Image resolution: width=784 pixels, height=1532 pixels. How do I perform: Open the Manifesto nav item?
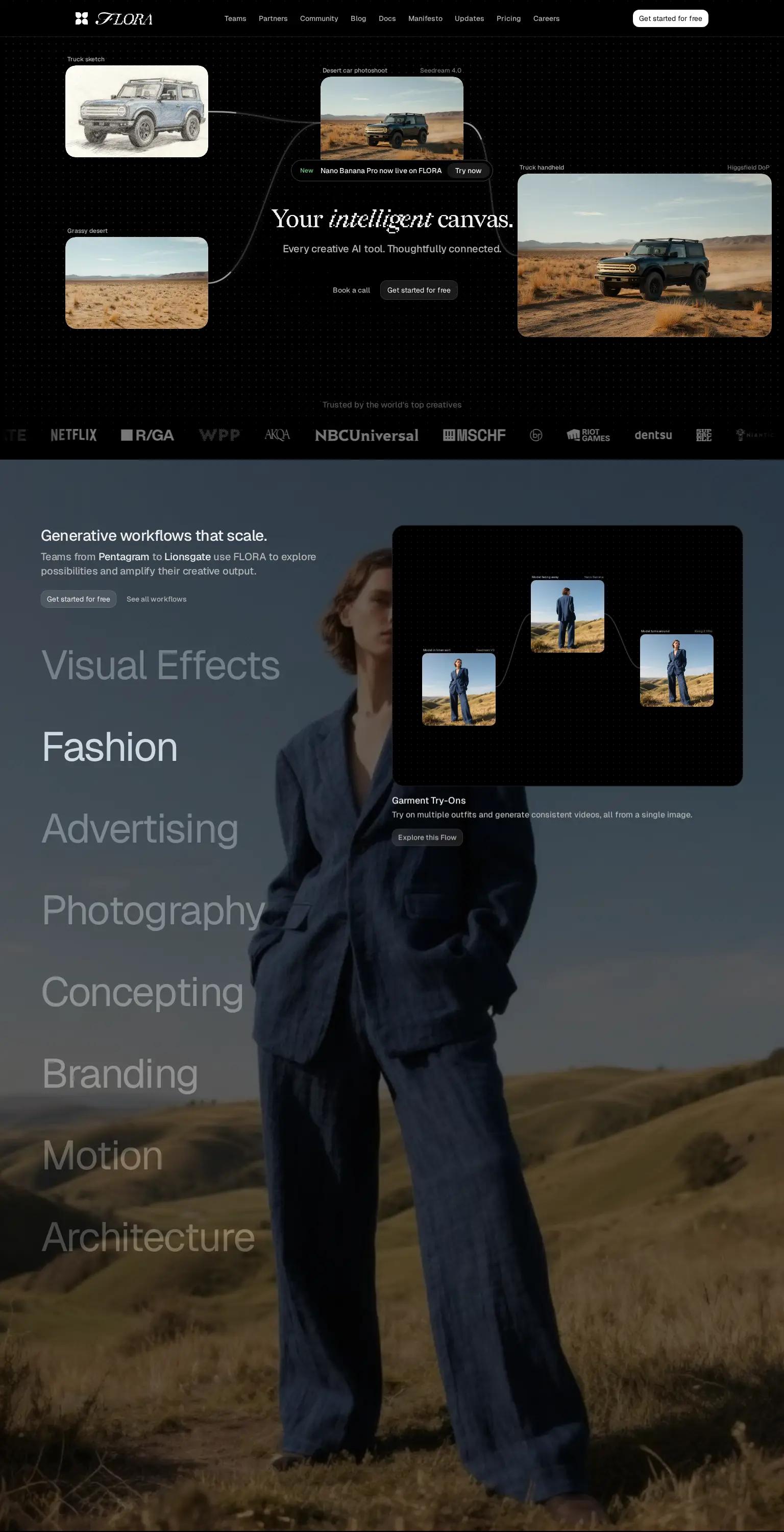tap(425, 18)
